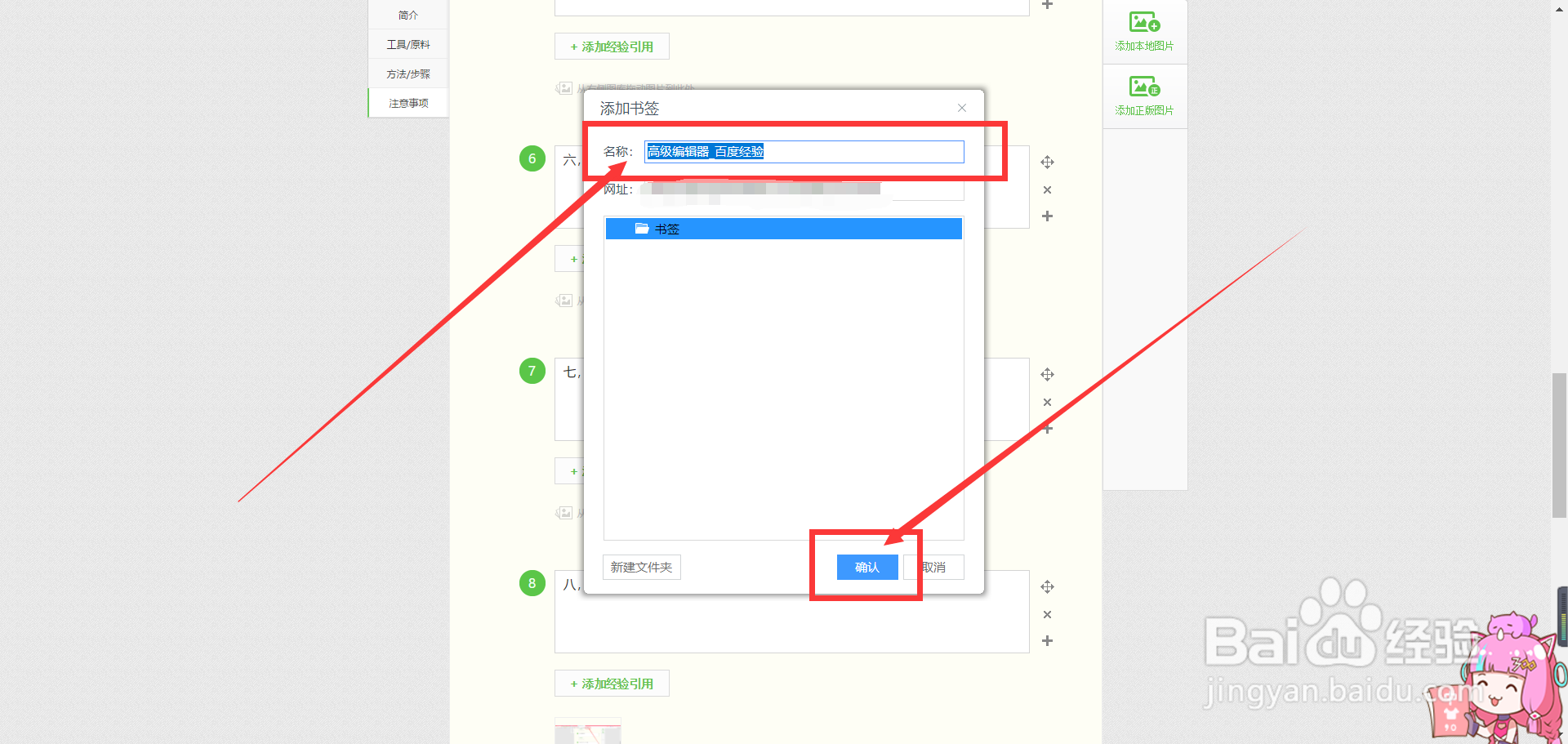Click the 确认 button in bookmark dialog
Screen dimensions: 1568x744
pos(867,567)
